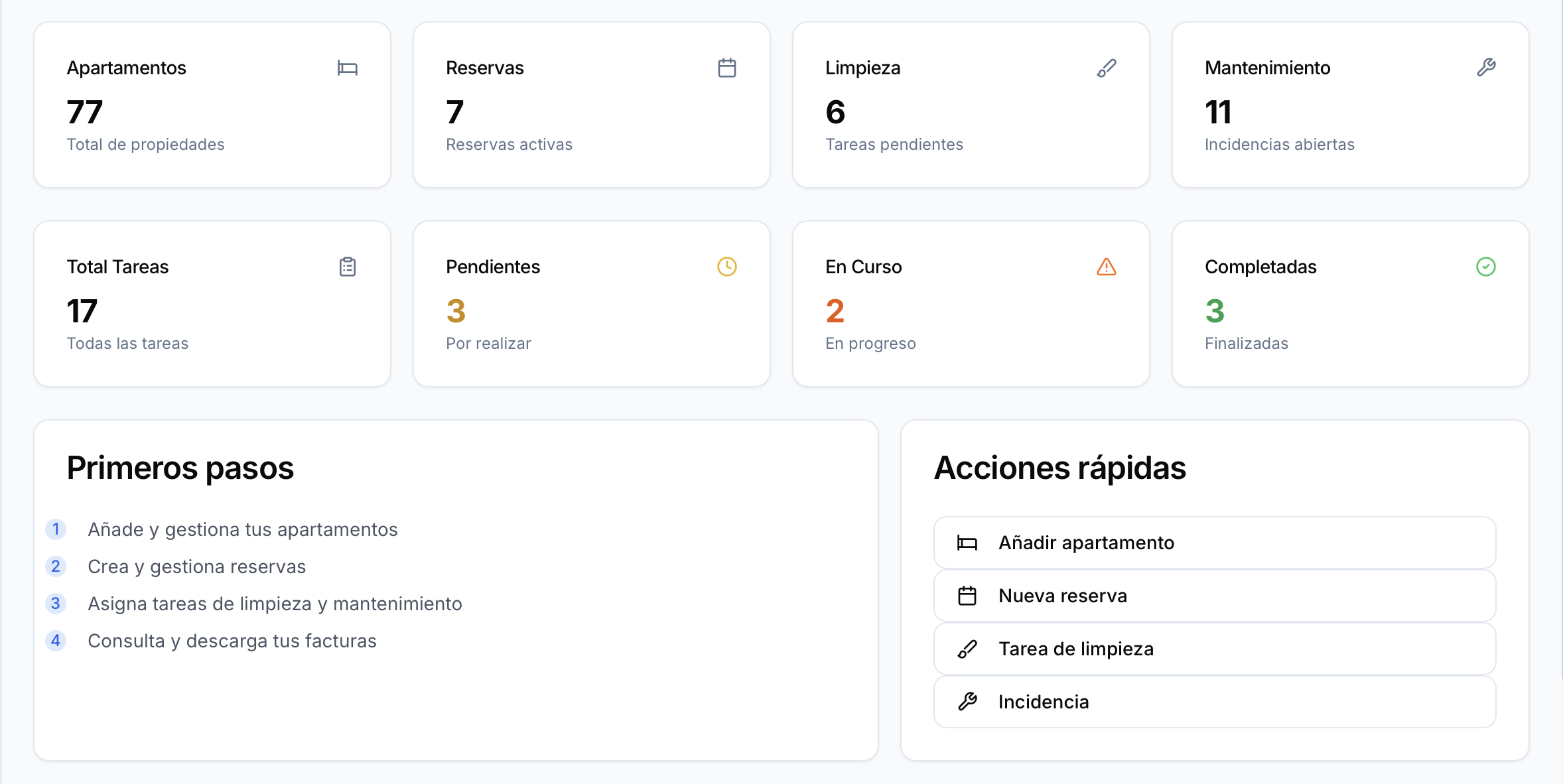This screenshot has width=1563, height=784.
Task: Click the Pendientes value 3
Action: tap(456, 310)
